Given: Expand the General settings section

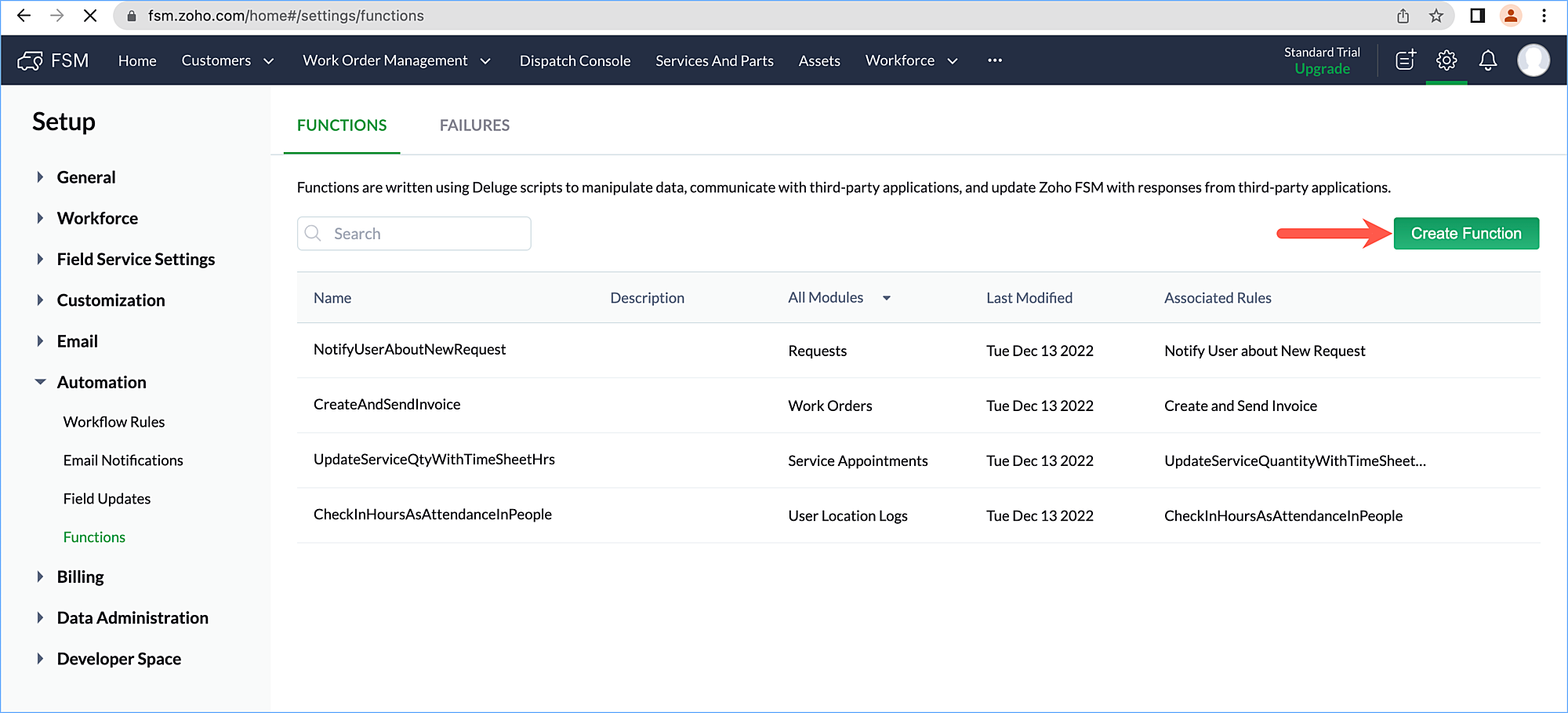Looking at the screenshot, I should click(x=85, y=177).
